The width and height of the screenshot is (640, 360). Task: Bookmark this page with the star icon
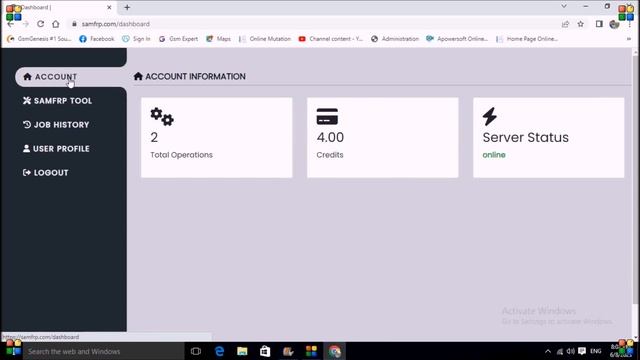click(580, 24)
